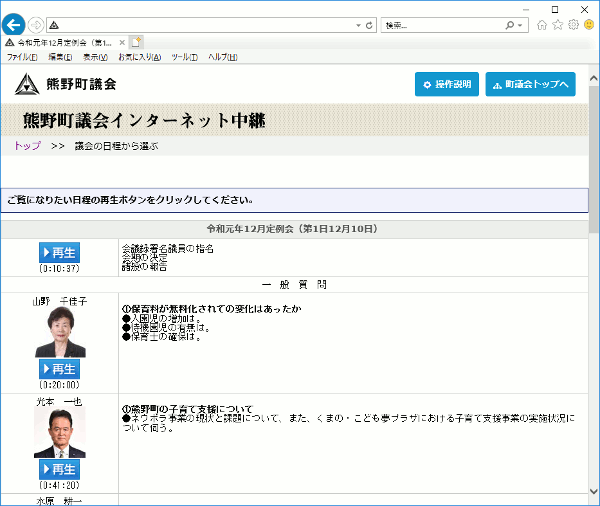The image size is (600, 506).
Task: Click the 山野 千佳子 name label
Action: click(60, 301)
